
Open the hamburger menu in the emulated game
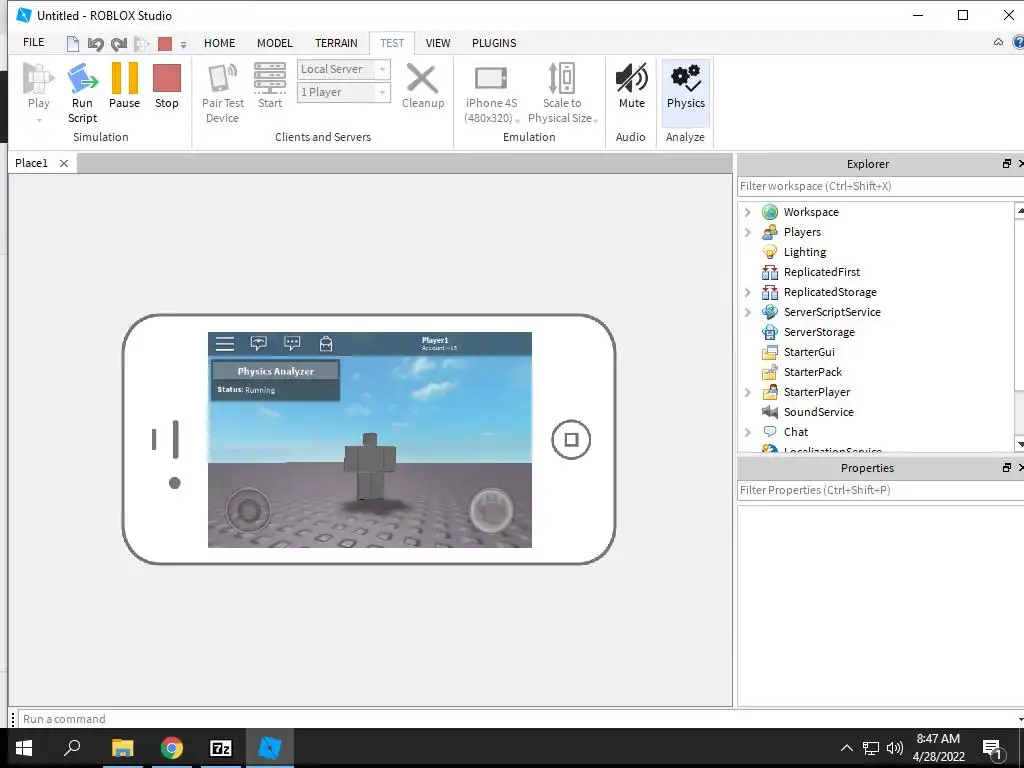[225, 344]
